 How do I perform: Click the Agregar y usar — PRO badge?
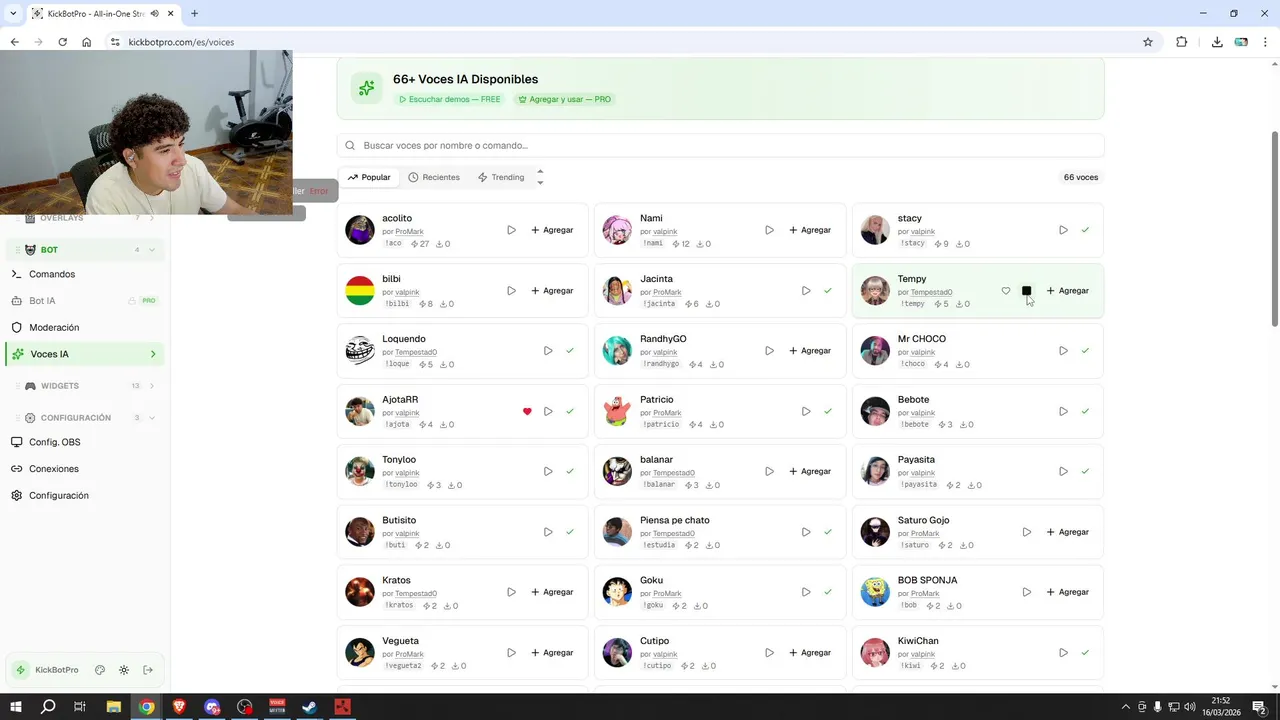click(564, 100)
